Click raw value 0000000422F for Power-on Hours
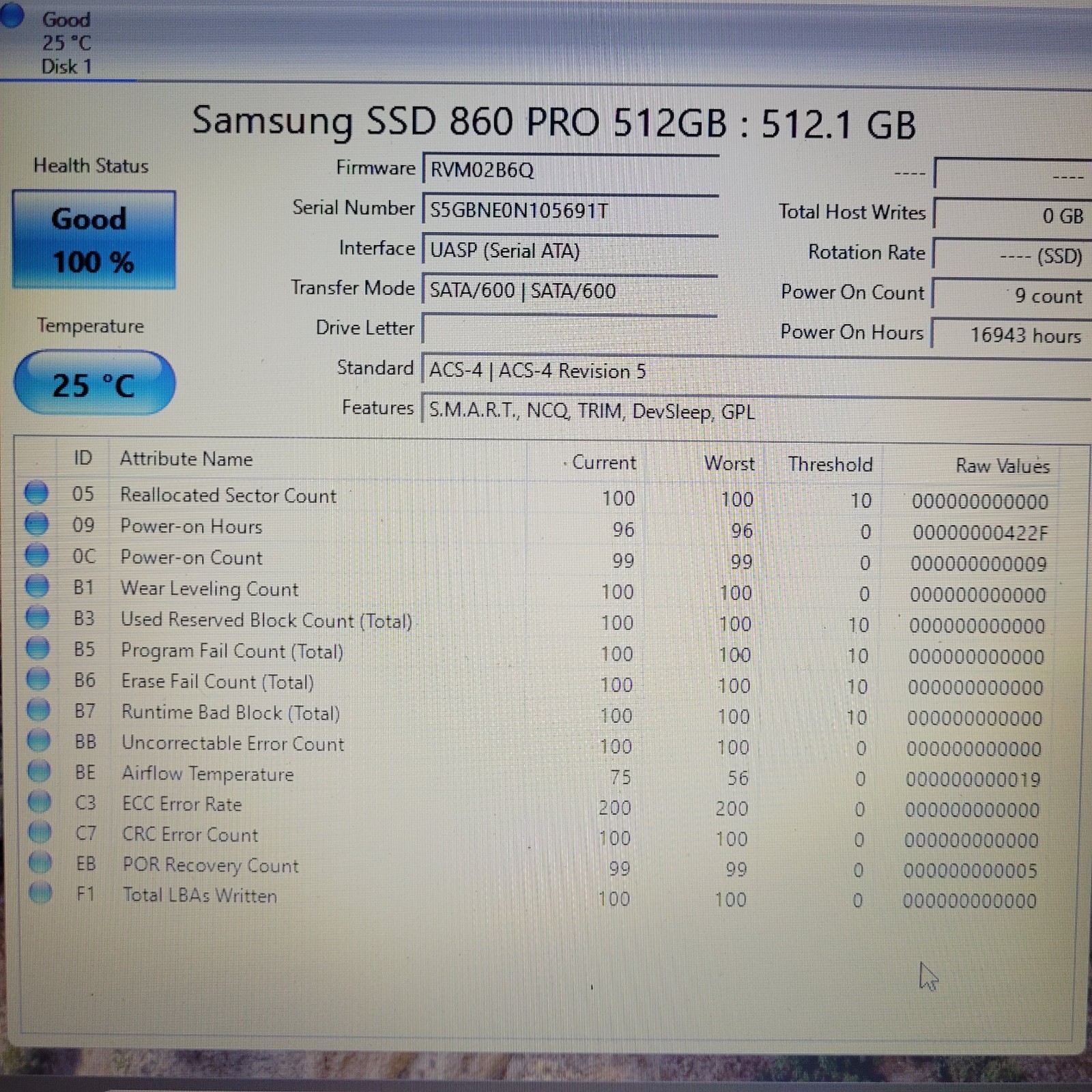1092x1092 pixels. click(x=980, y=532)
